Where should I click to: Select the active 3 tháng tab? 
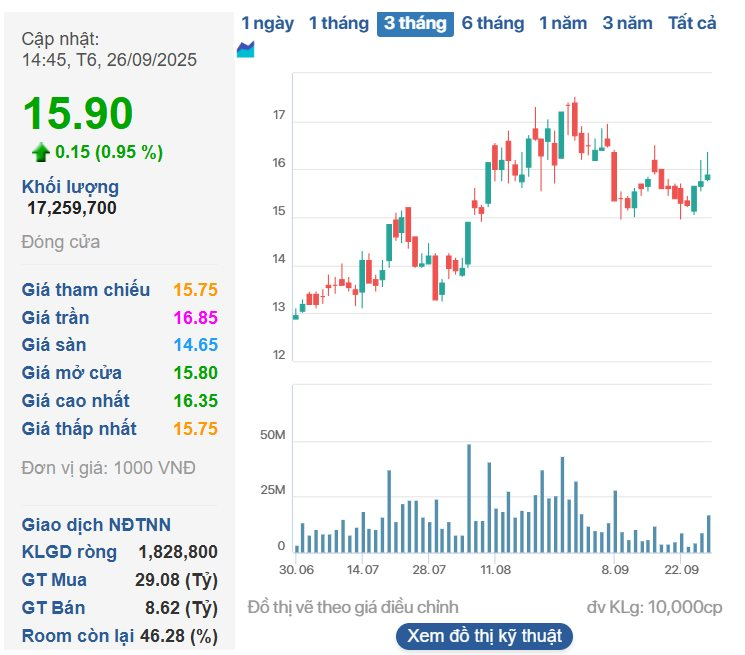[414, 24]
